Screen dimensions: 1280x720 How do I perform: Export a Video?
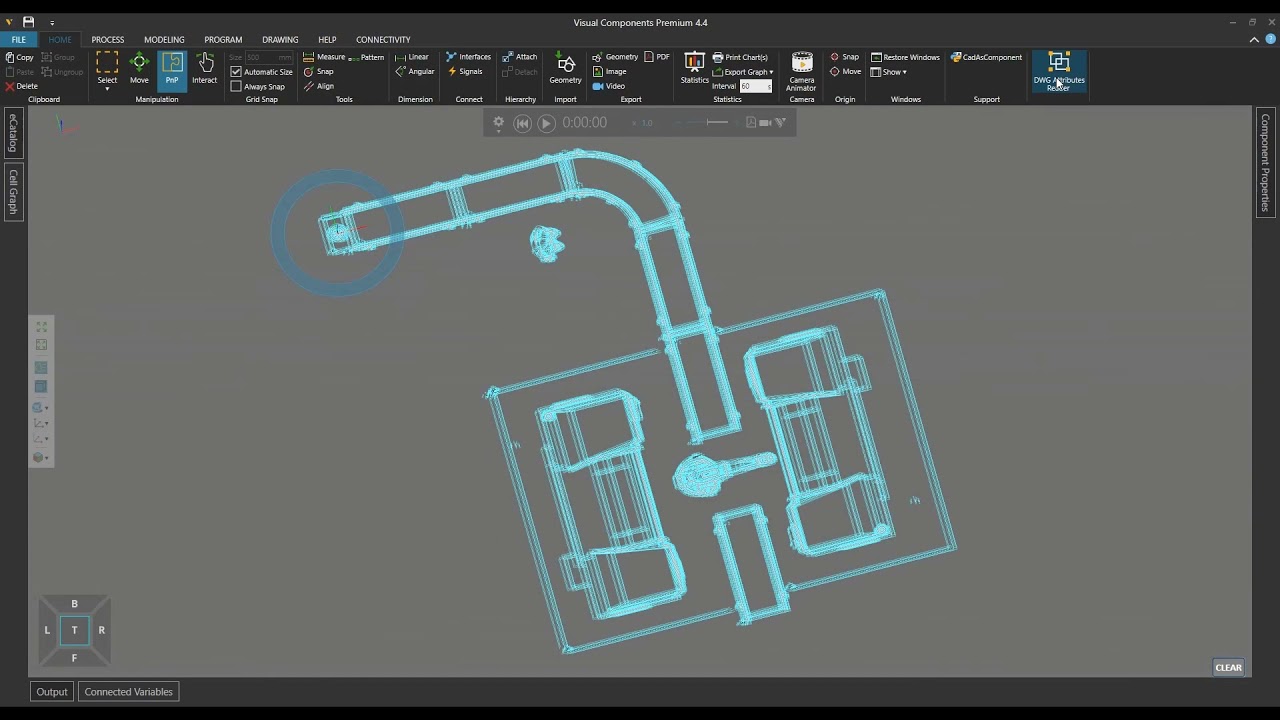[609, 86]
